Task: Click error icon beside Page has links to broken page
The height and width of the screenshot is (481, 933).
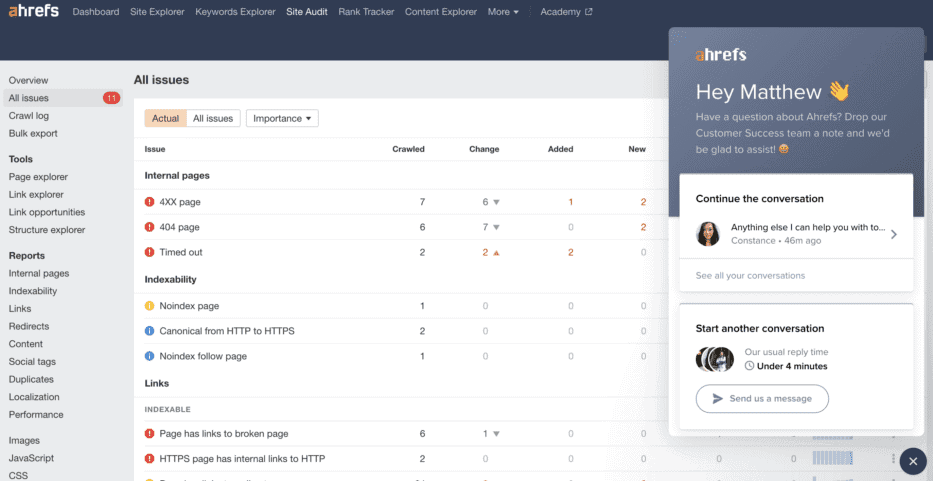Action: coord(149,433)
